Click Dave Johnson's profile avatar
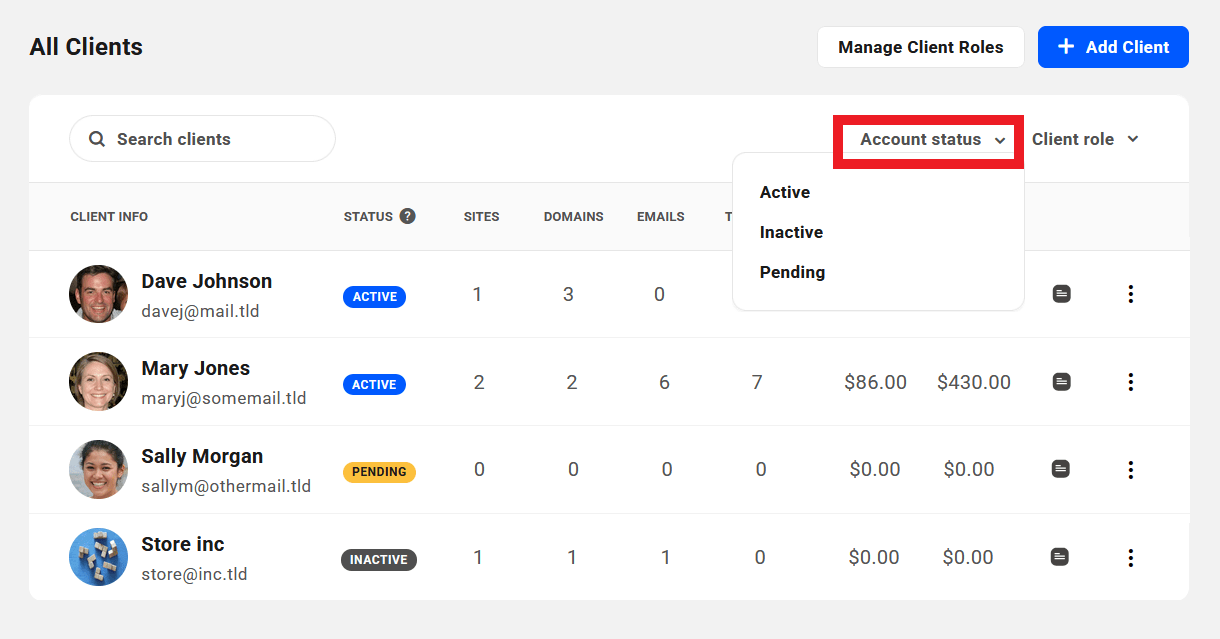This screenshot has width=1220, height=639. pyautogui.click(x=98, y=294)
